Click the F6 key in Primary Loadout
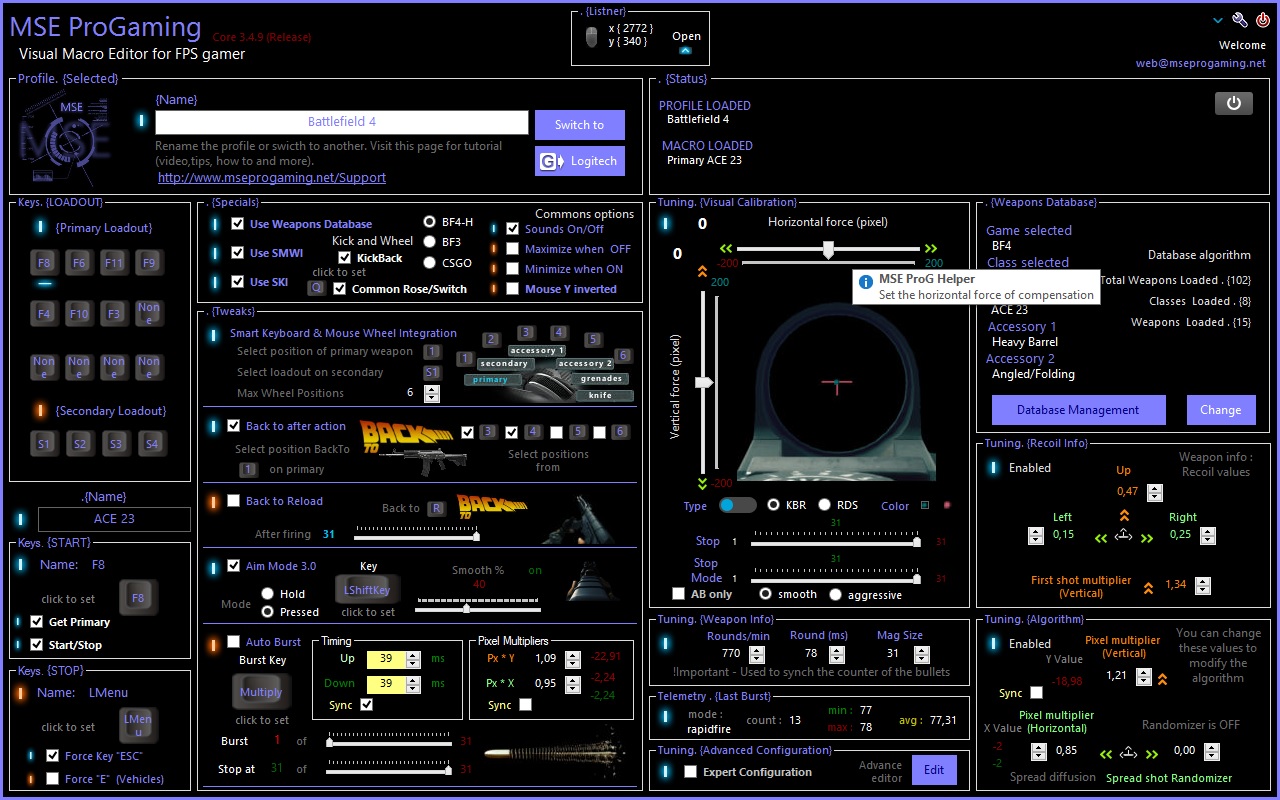 tap(79, 263)
